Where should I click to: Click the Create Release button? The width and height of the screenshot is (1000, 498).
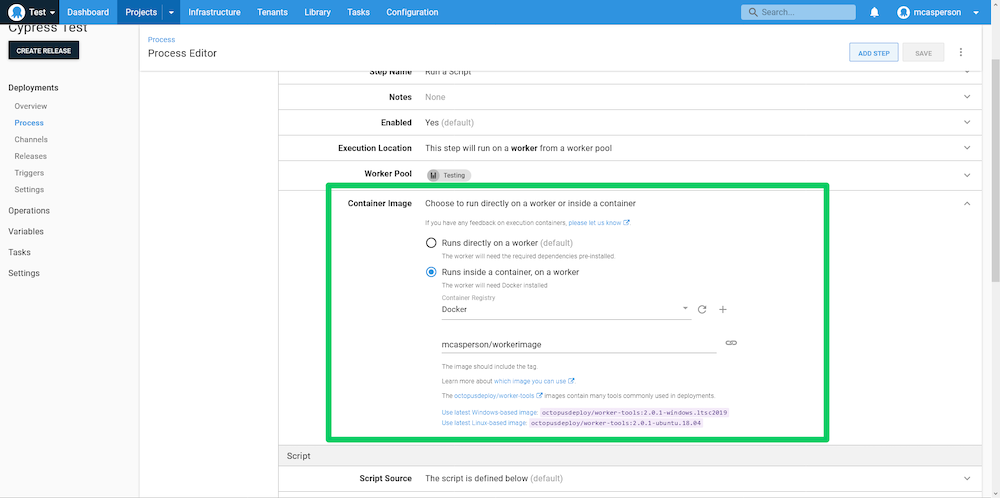pos(43,51)
